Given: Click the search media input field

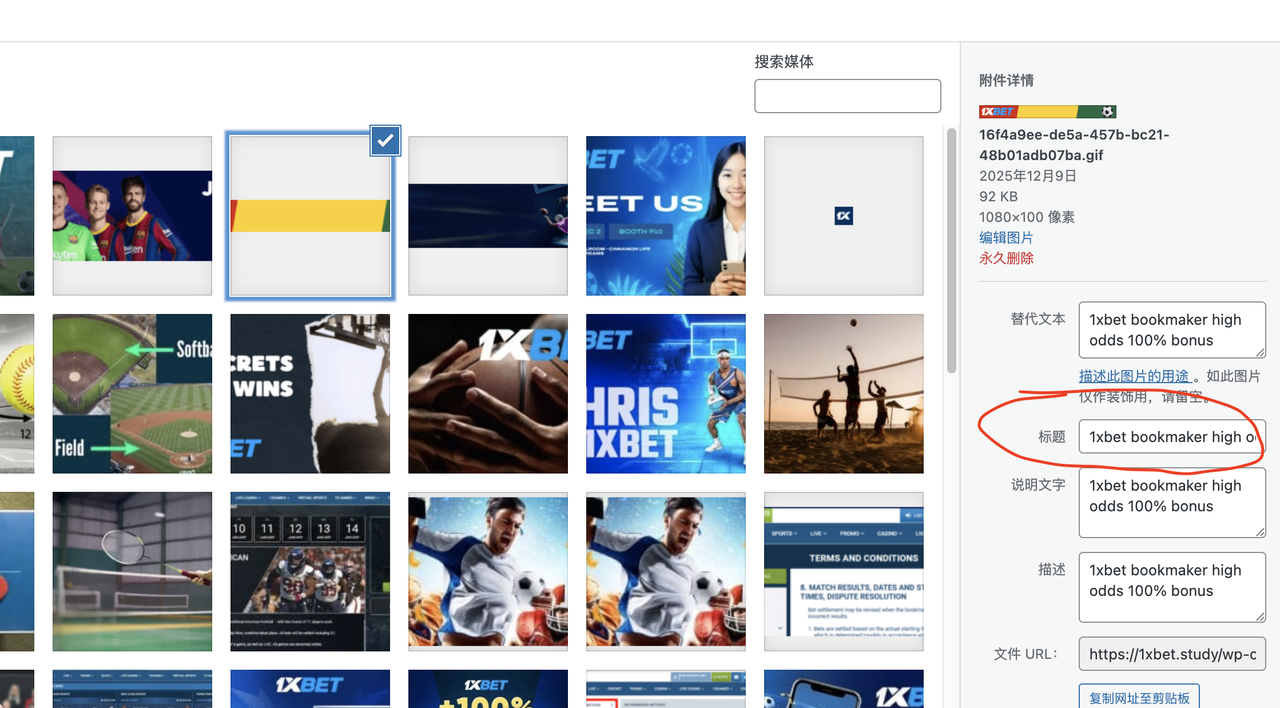Looking at the screenshot, I should tap(847, 96).
